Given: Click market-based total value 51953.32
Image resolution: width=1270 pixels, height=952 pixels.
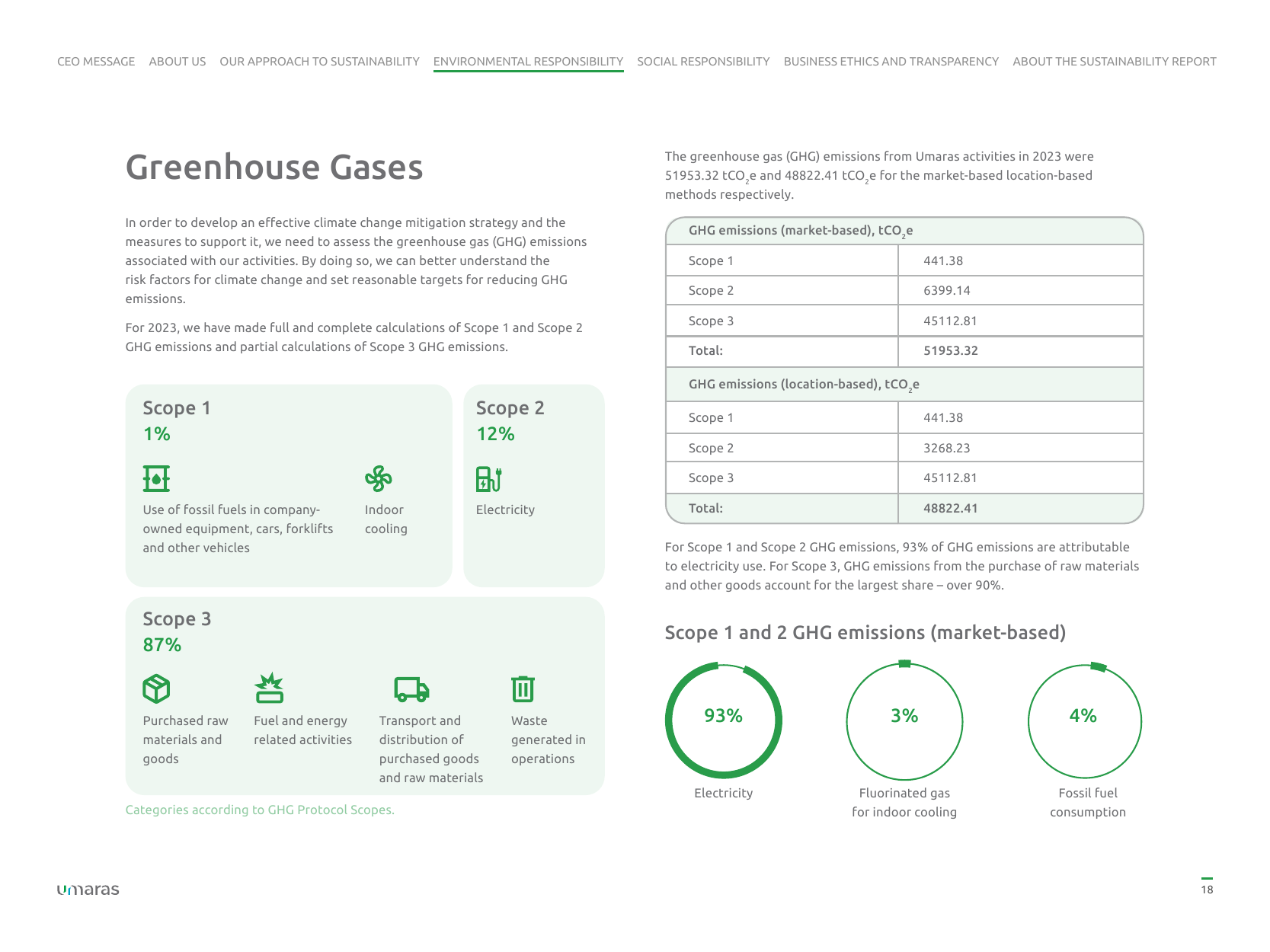Looking at the screenshot, I should coord(951,351).
